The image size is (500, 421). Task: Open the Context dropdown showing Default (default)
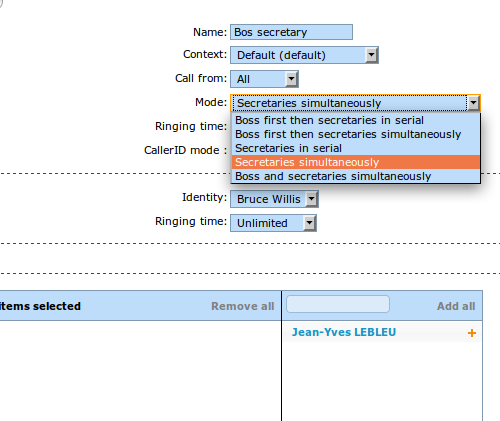pyautogui.click(x=304, y=55)
